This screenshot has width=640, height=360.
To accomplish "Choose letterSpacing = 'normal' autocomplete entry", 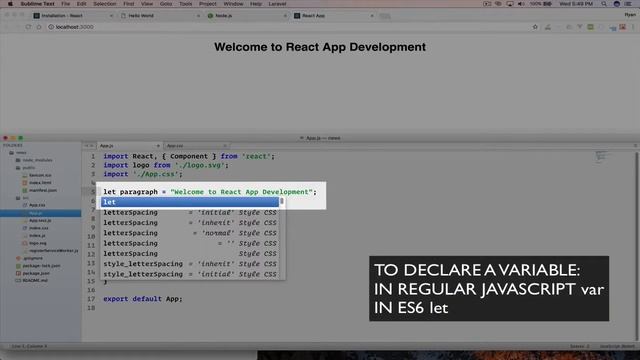I will (x=190, y=233).
